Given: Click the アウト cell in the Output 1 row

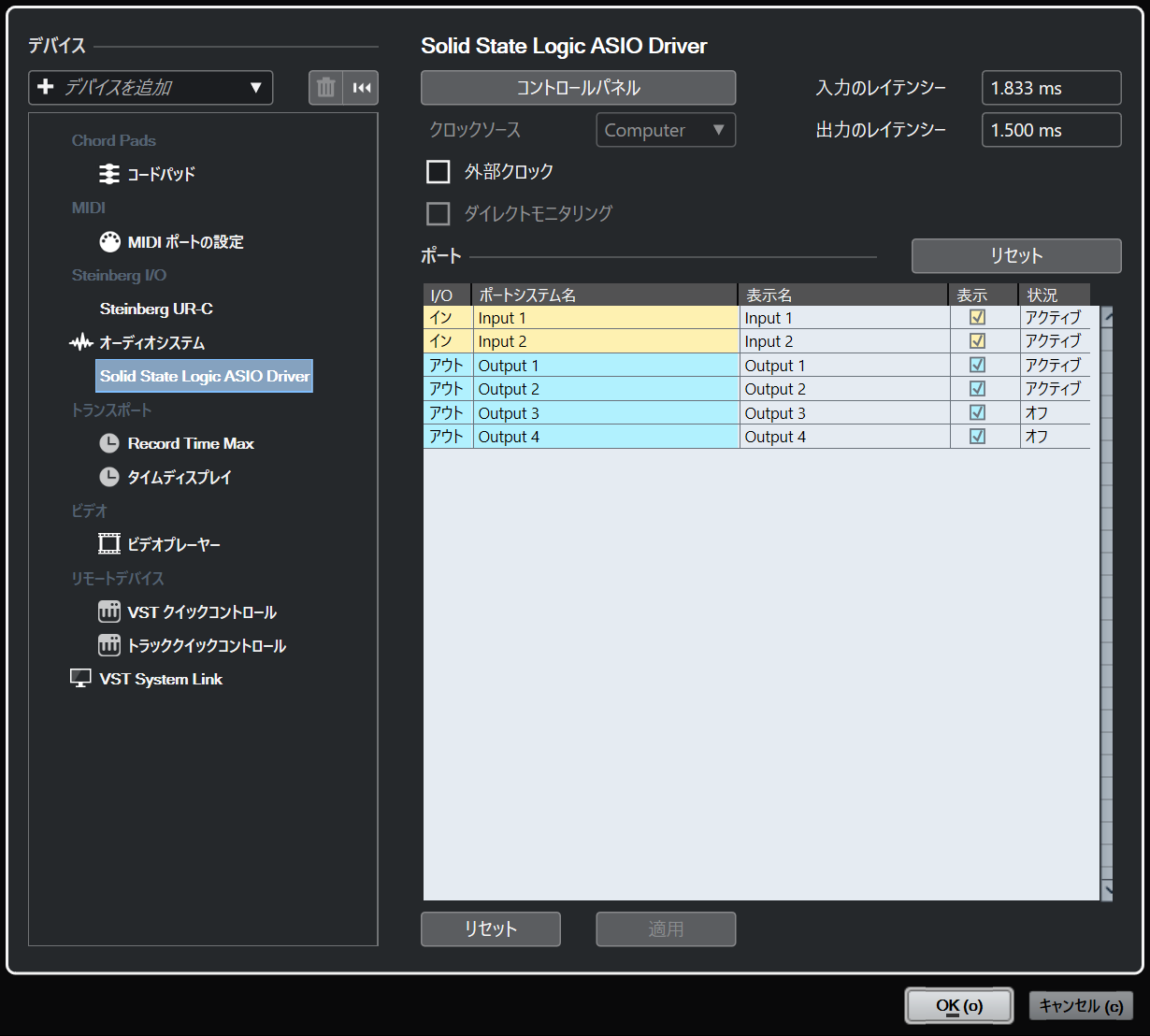Looking at the screenshot, I should pos(448,365).
